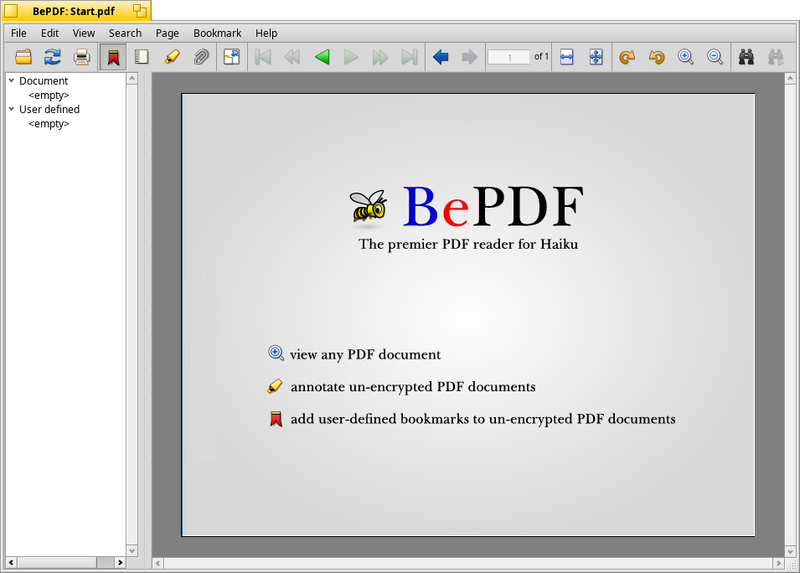
Task: Jump forward ten pages with the double right arrows
Action: 380,57
